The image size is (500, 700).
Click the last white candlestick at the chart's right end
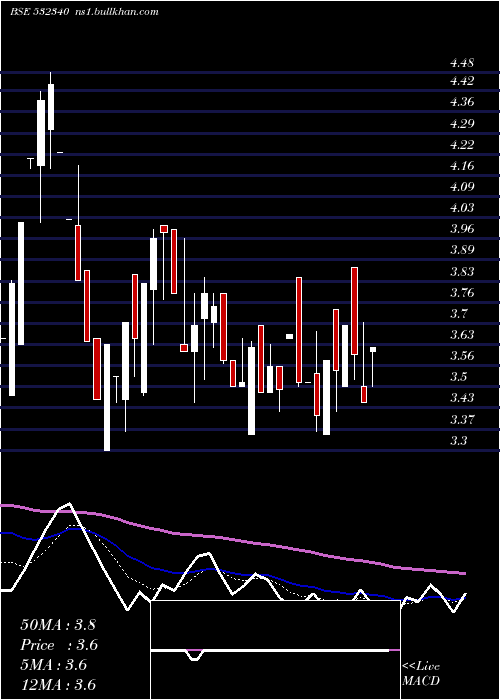click(373, 350)
